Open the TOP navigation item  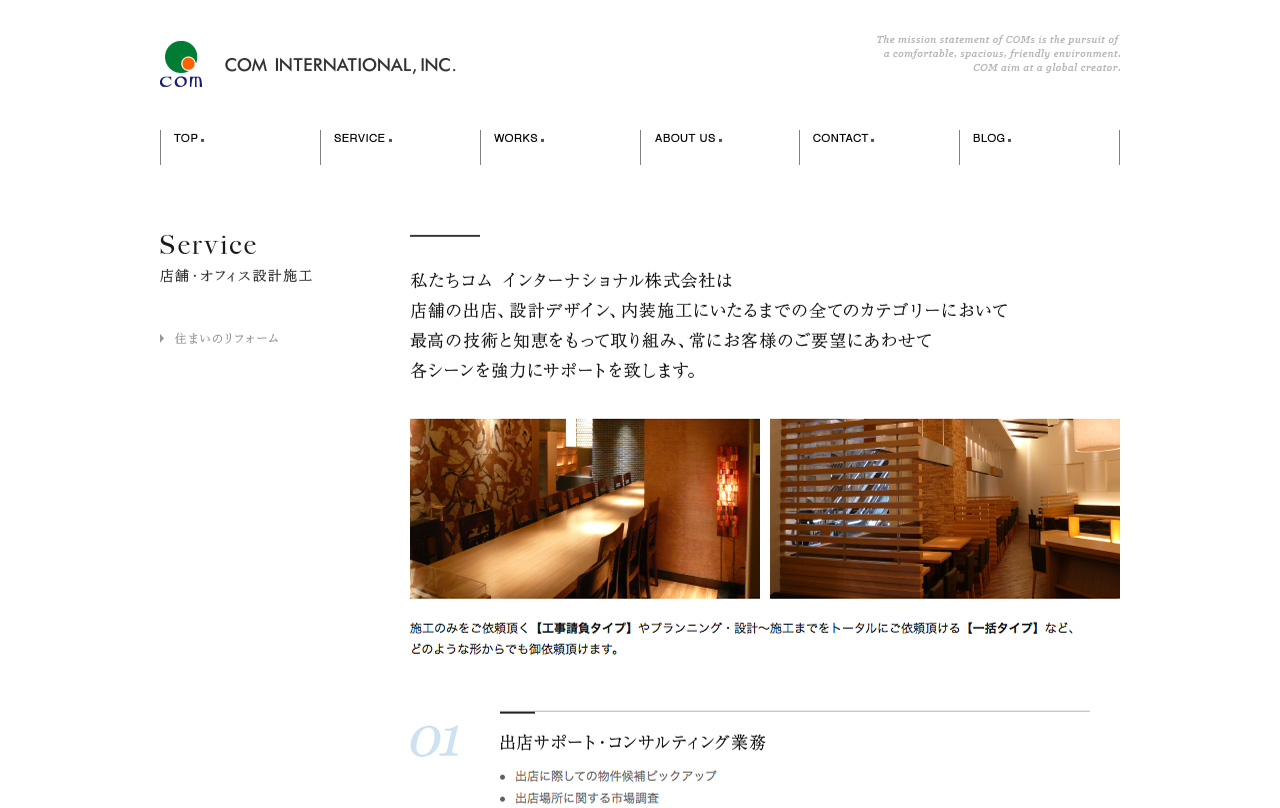187,138
